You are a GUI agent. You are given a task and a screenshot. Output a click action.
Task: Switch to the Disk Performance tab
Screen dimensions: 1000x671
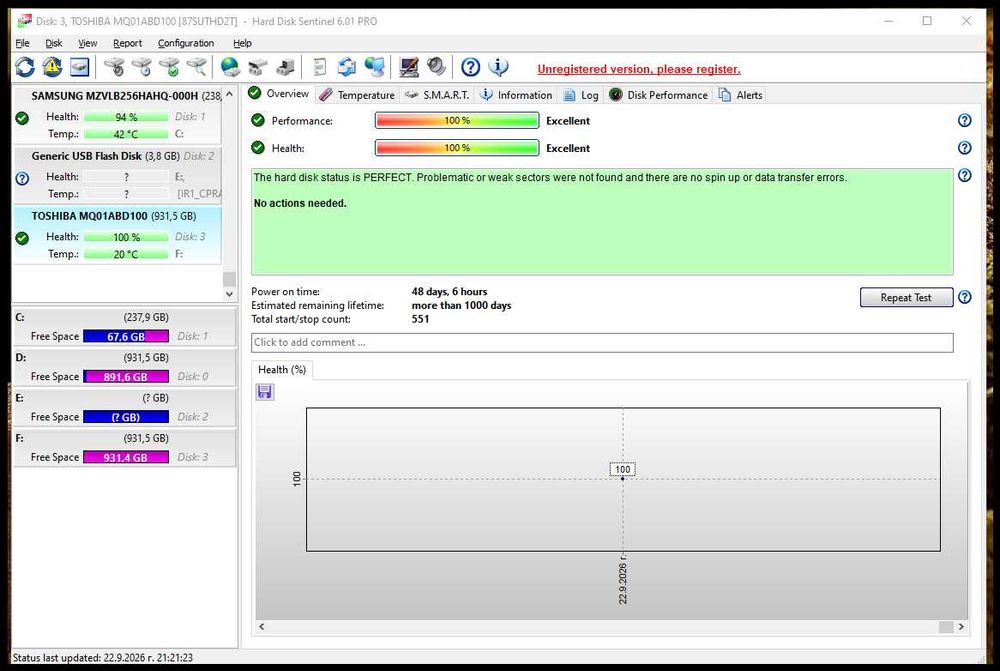658,95
